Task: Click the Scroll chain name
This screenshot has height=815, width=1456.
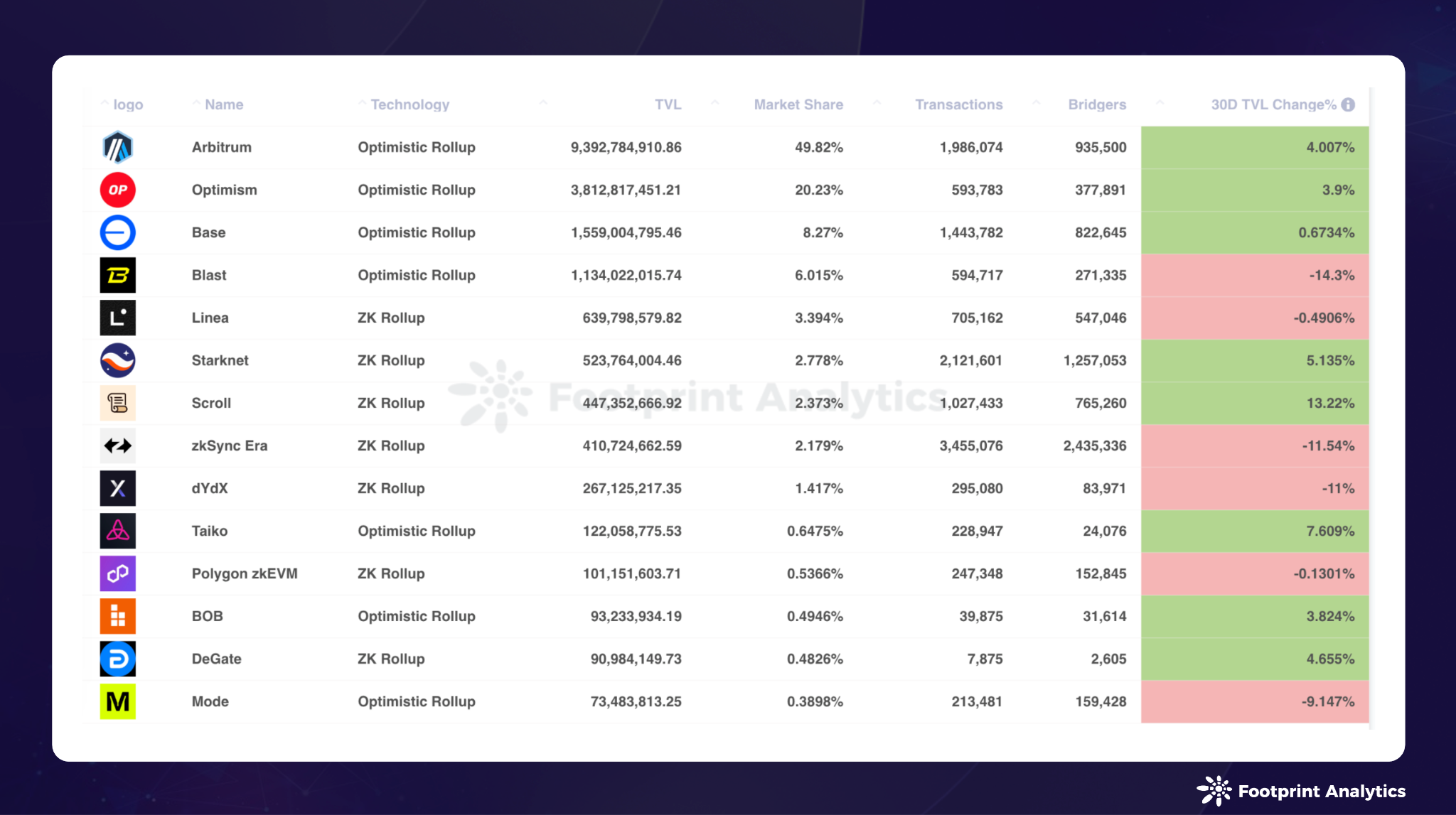Action: click(211, 403)
